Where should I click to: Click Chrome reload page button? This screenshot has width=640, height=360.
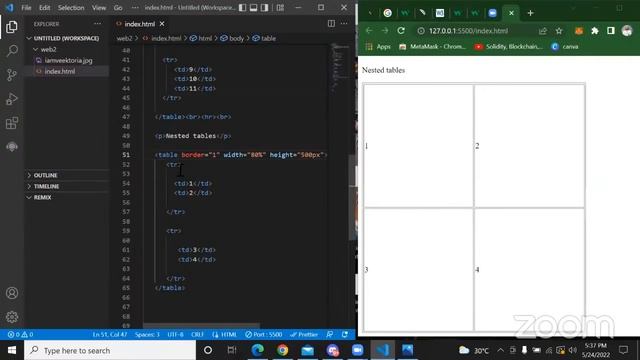point(401,31)
